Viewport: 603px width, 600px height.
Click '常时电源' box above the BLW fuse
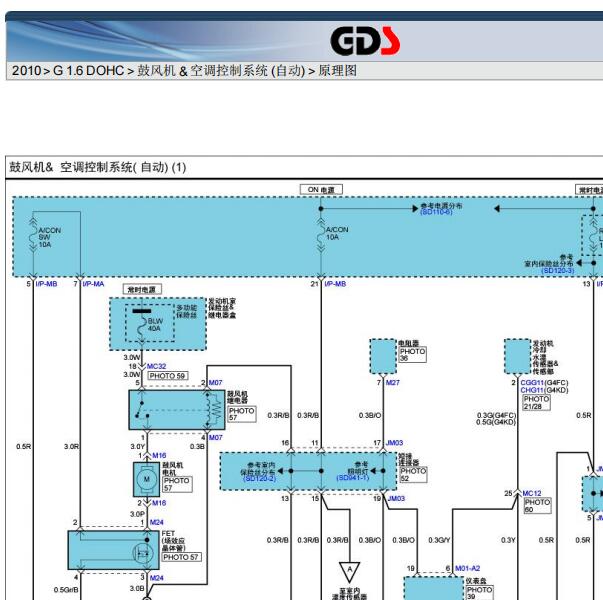(x=142, y=289)
